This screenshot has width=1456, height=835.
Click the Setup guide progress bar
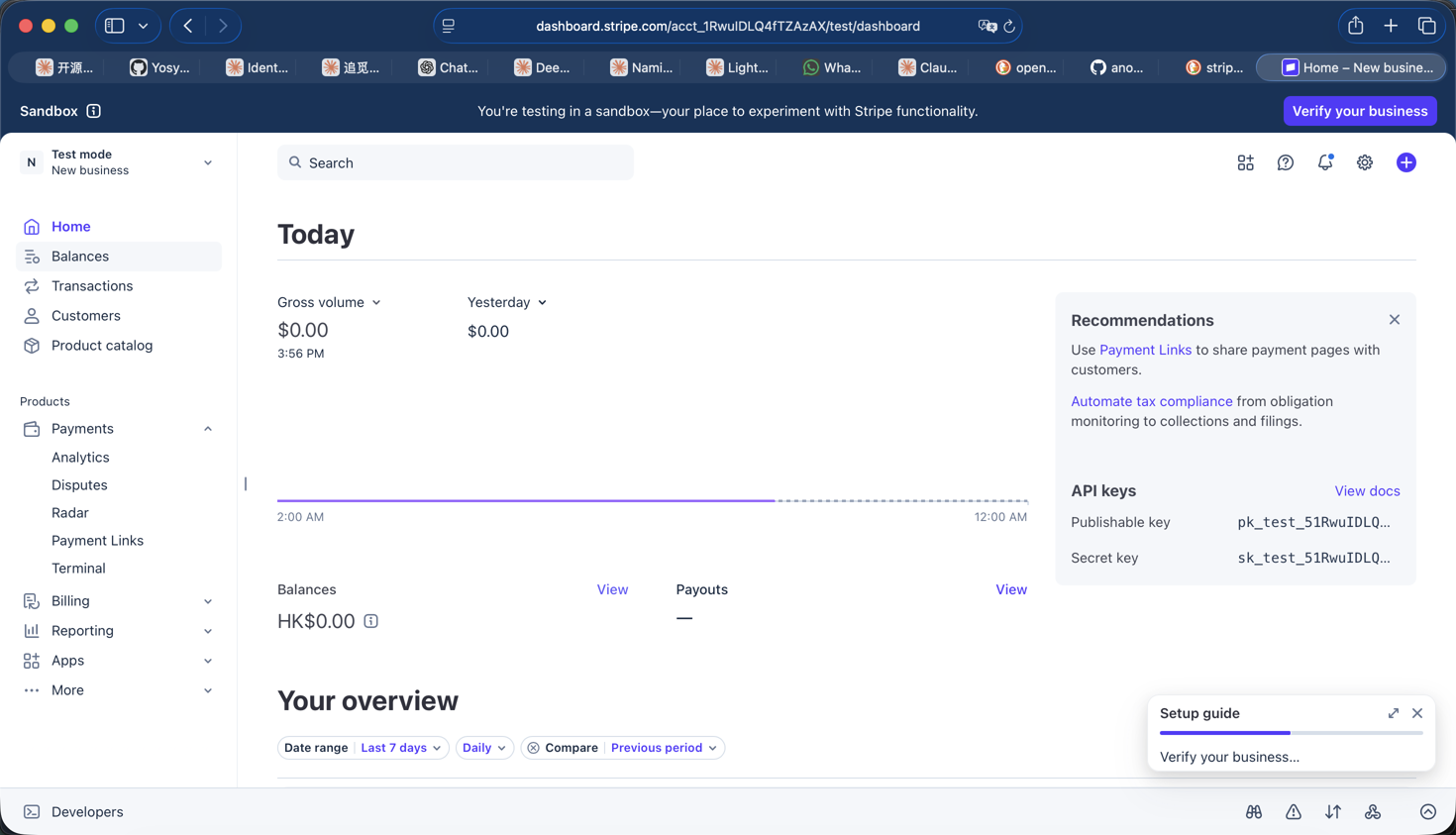(1291, 733)
